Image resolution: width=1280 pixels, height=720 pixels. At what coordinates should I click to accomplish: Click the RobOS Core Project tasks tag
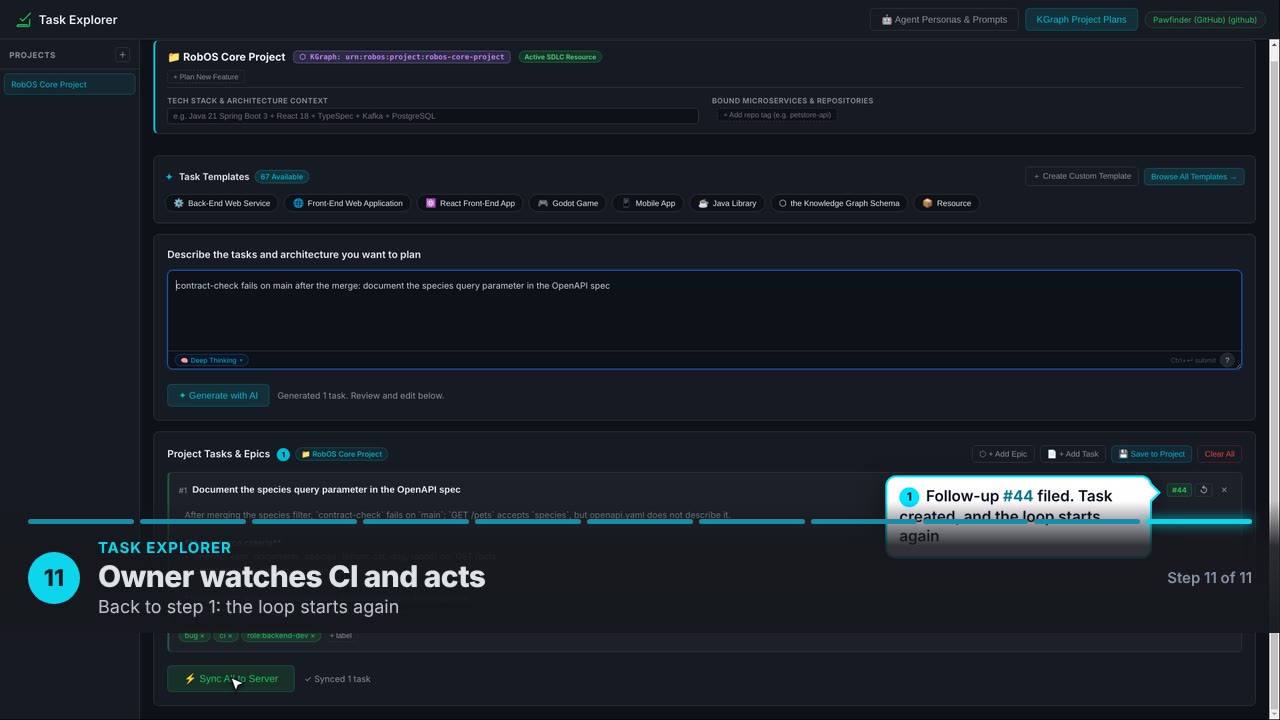341,454
